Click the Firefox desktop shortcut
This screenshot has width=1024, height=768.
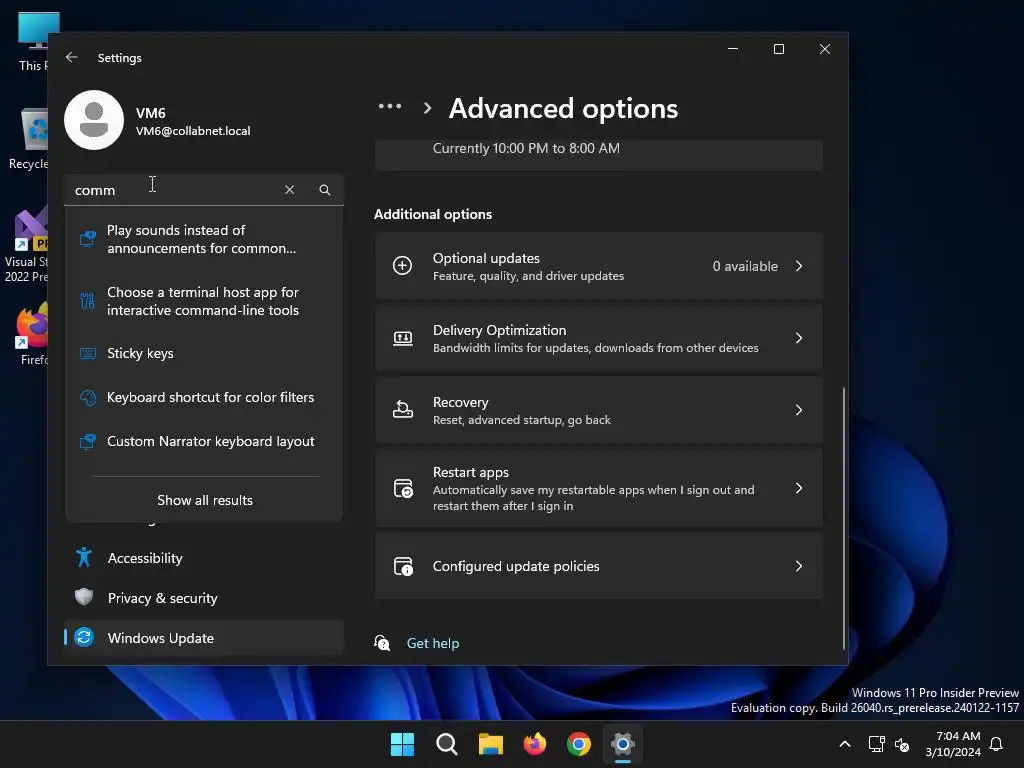(33, 334)
